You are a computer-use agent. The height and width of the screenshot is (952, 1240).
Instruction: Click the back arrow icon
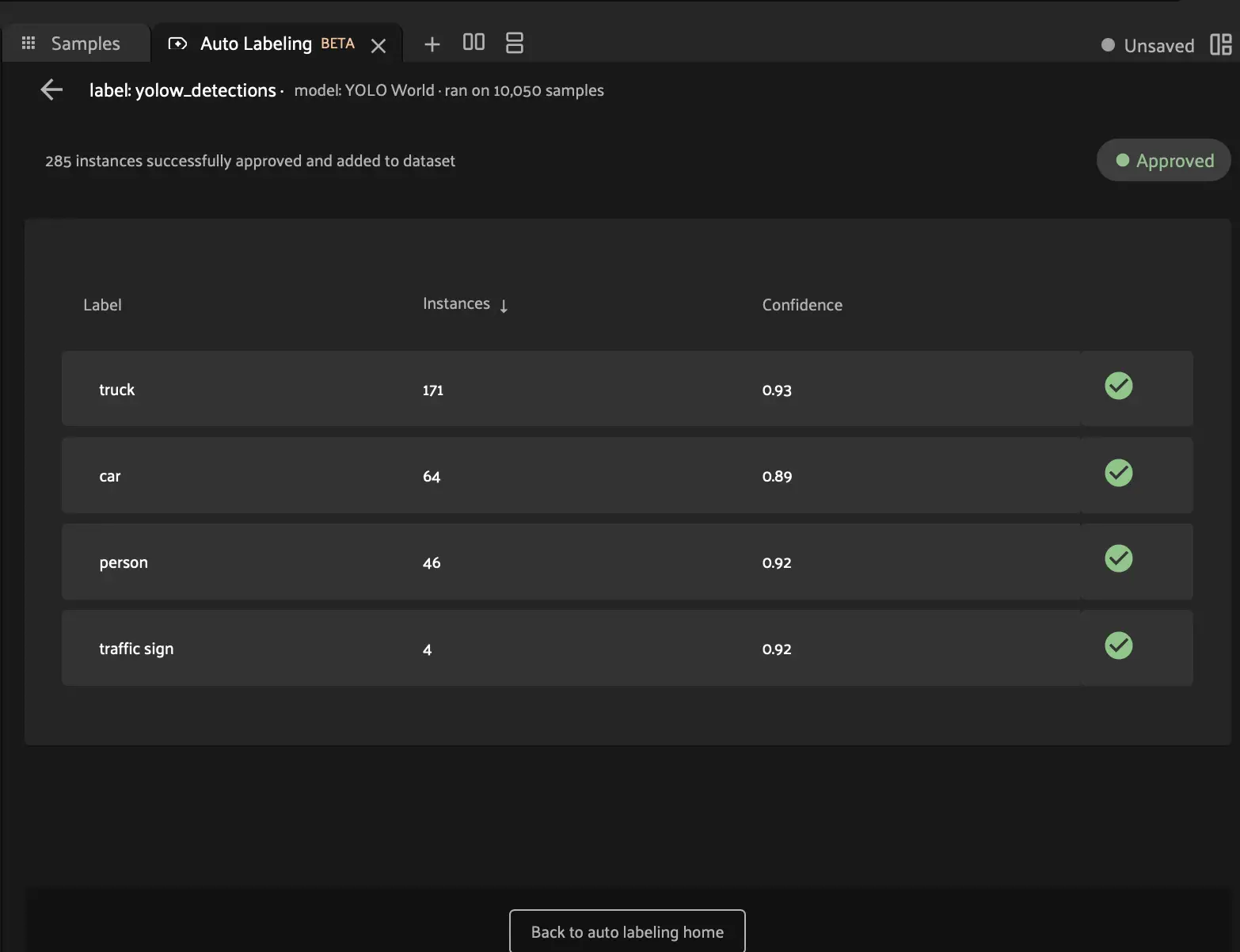[51, 90]
